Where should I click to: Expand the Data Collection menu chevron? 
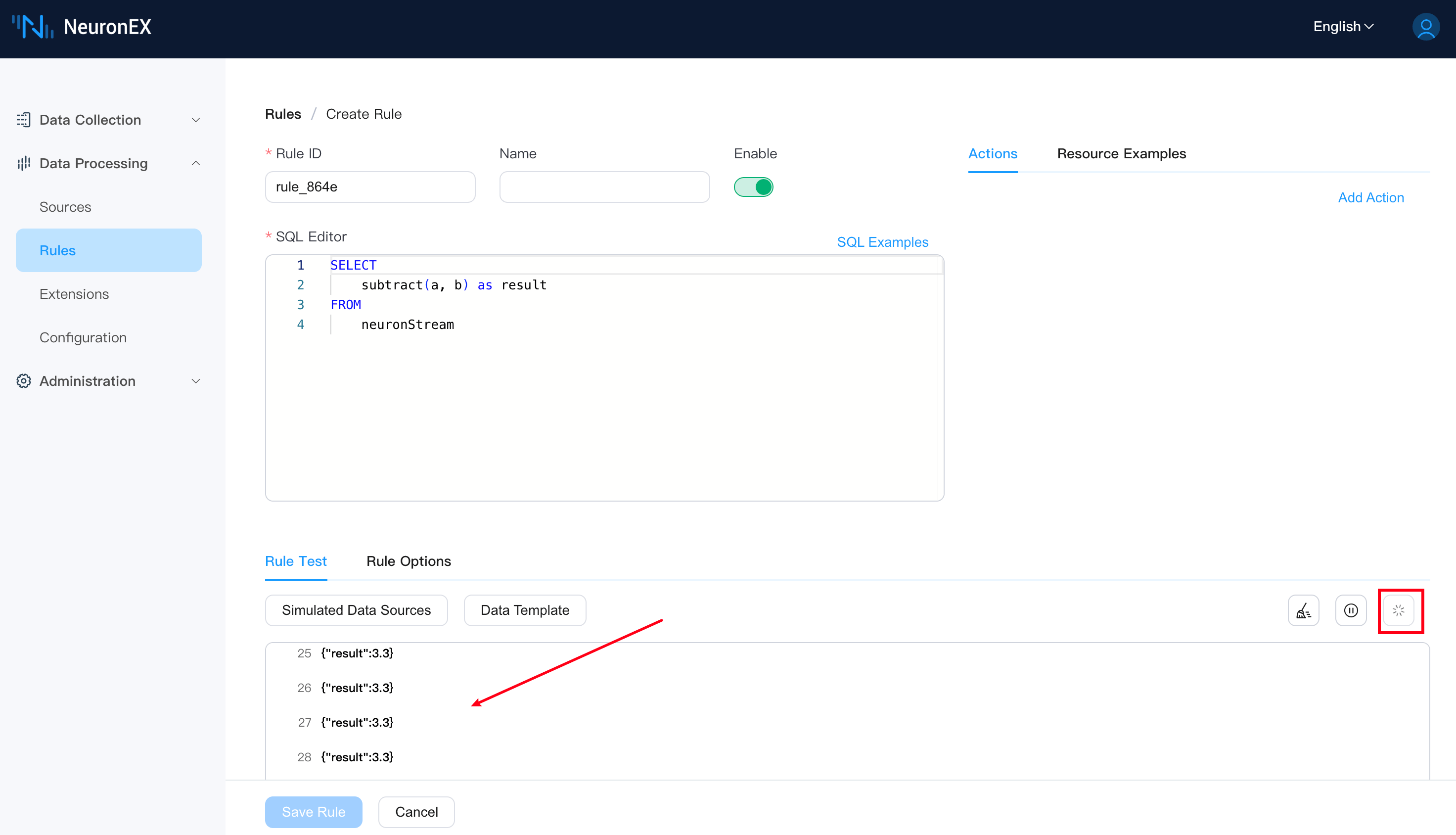[x=195, y=120]
